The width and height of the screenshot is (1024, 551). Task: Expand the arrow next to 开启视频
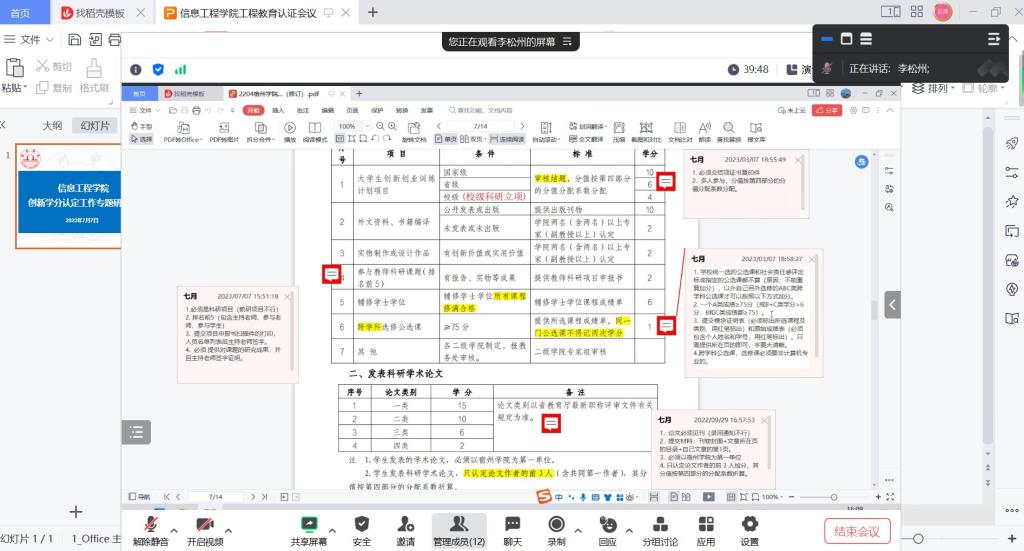pyautogui.click(x=229, y=530)
